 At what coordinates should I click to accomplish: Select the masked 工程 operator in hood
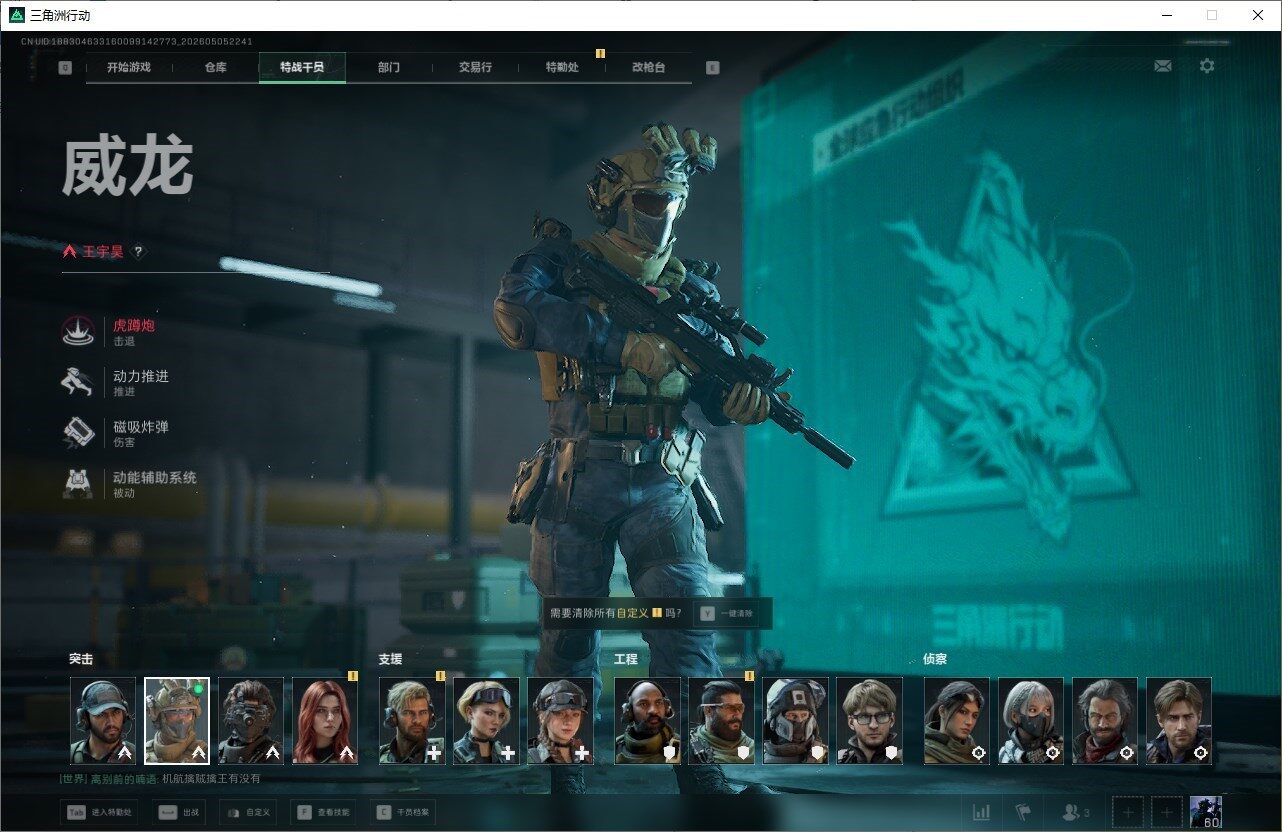(795, 721)
